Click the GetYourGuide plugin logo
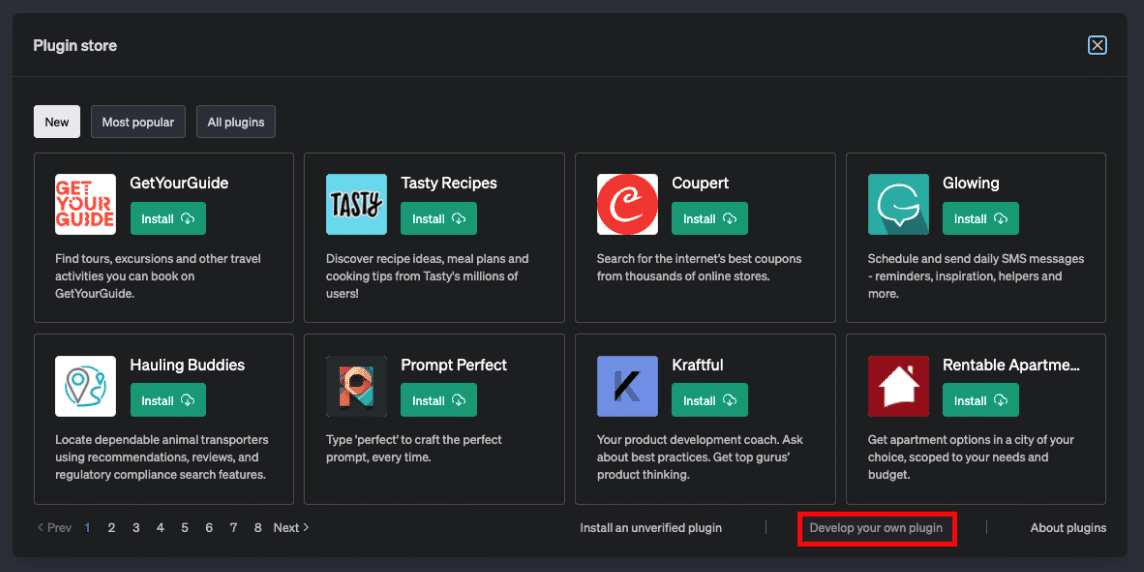The height and width of the screenshot is (572, 1144). click(85, 204)
